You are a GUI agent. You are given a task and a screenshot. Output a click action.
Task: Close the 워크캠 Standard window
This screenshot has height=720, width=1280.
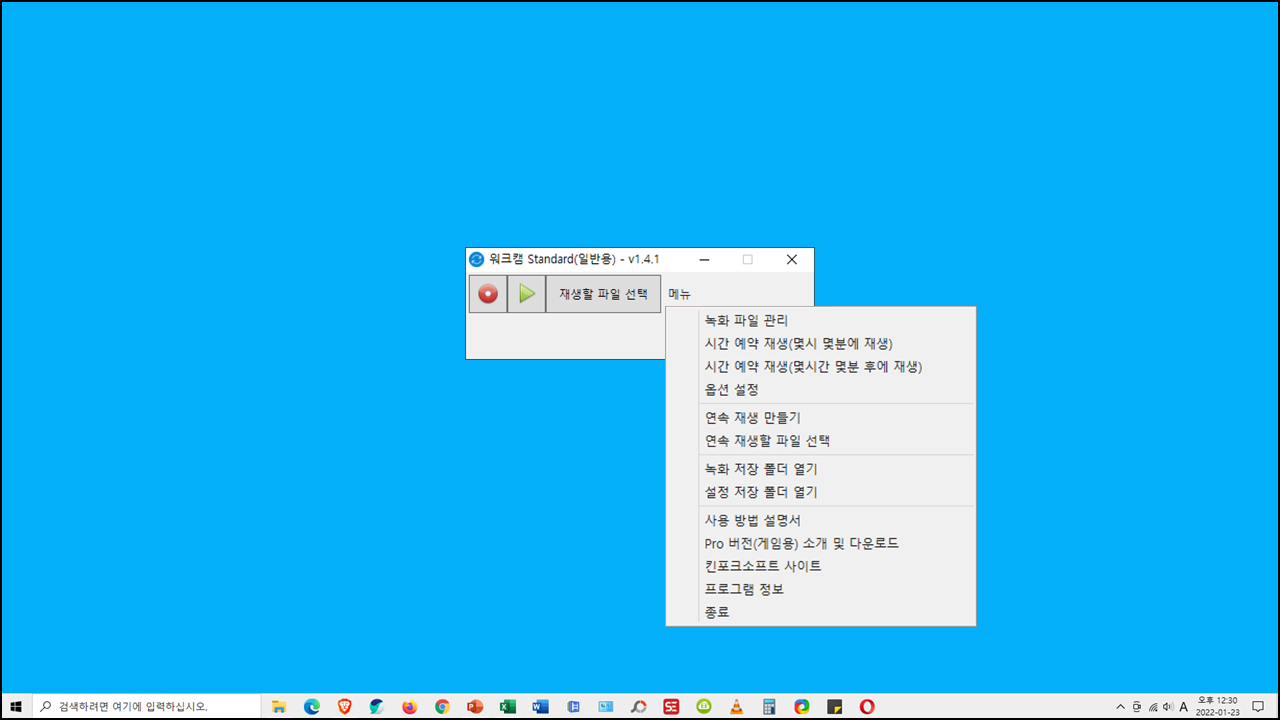(792, 259)
